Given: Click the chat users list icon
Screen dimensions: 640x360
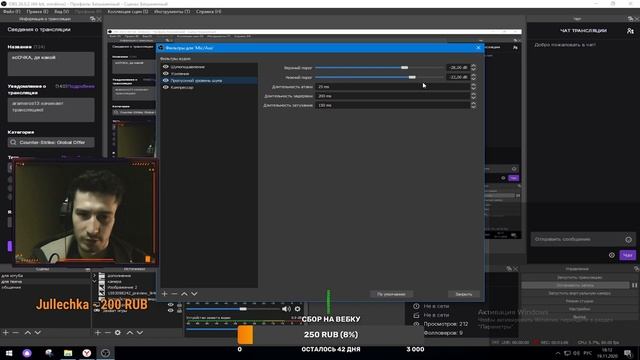Looking at the screenshot, I should 630,31.
